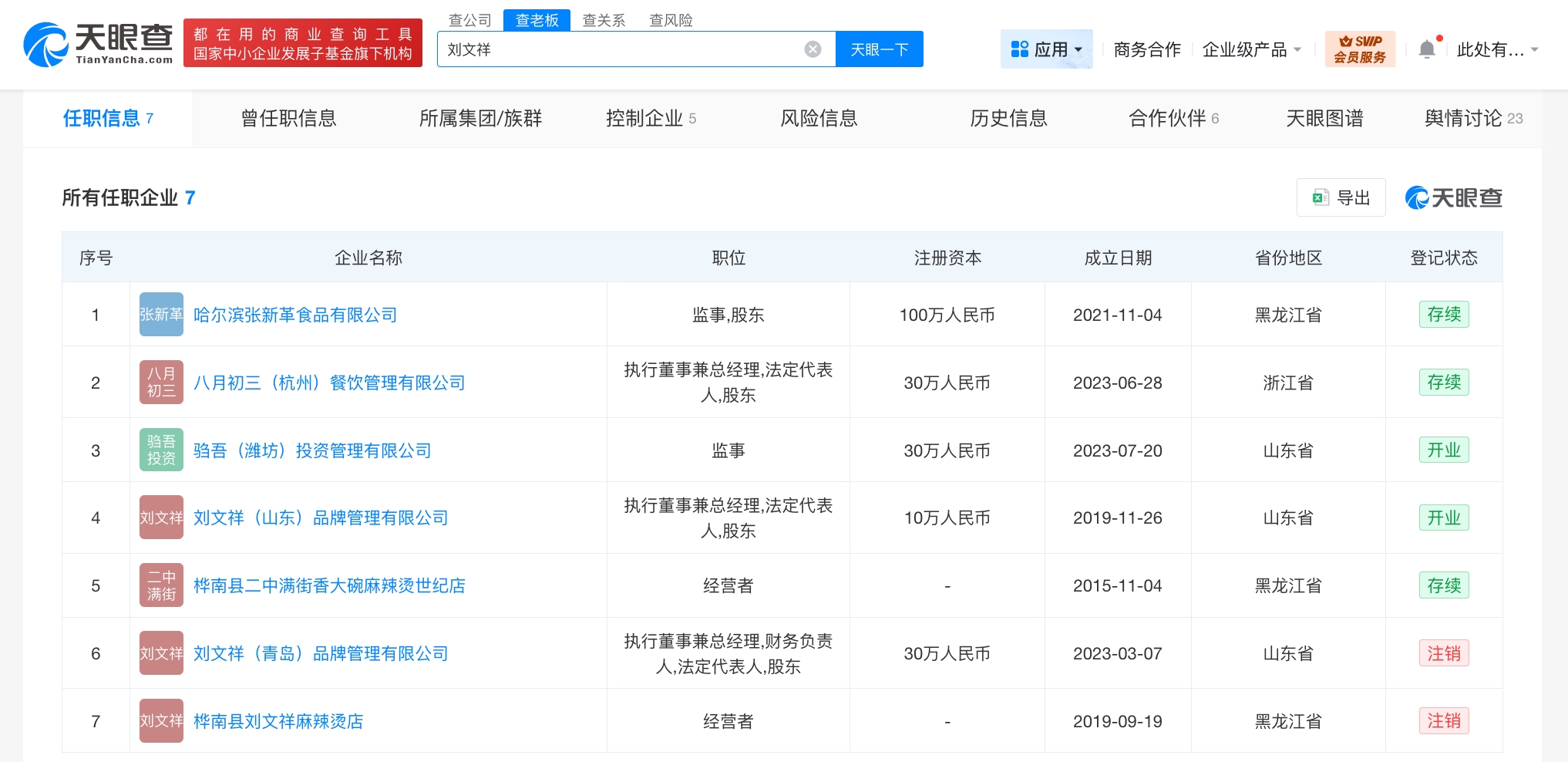
Task: Click the 商务合作 link
Action: point(1146,48)
